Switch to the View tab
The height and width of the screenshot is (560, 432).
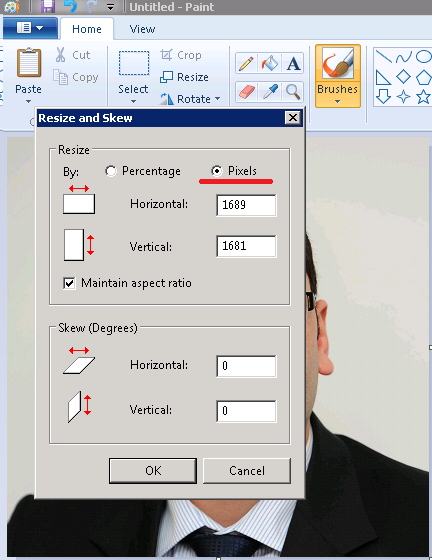coord(142,29)
